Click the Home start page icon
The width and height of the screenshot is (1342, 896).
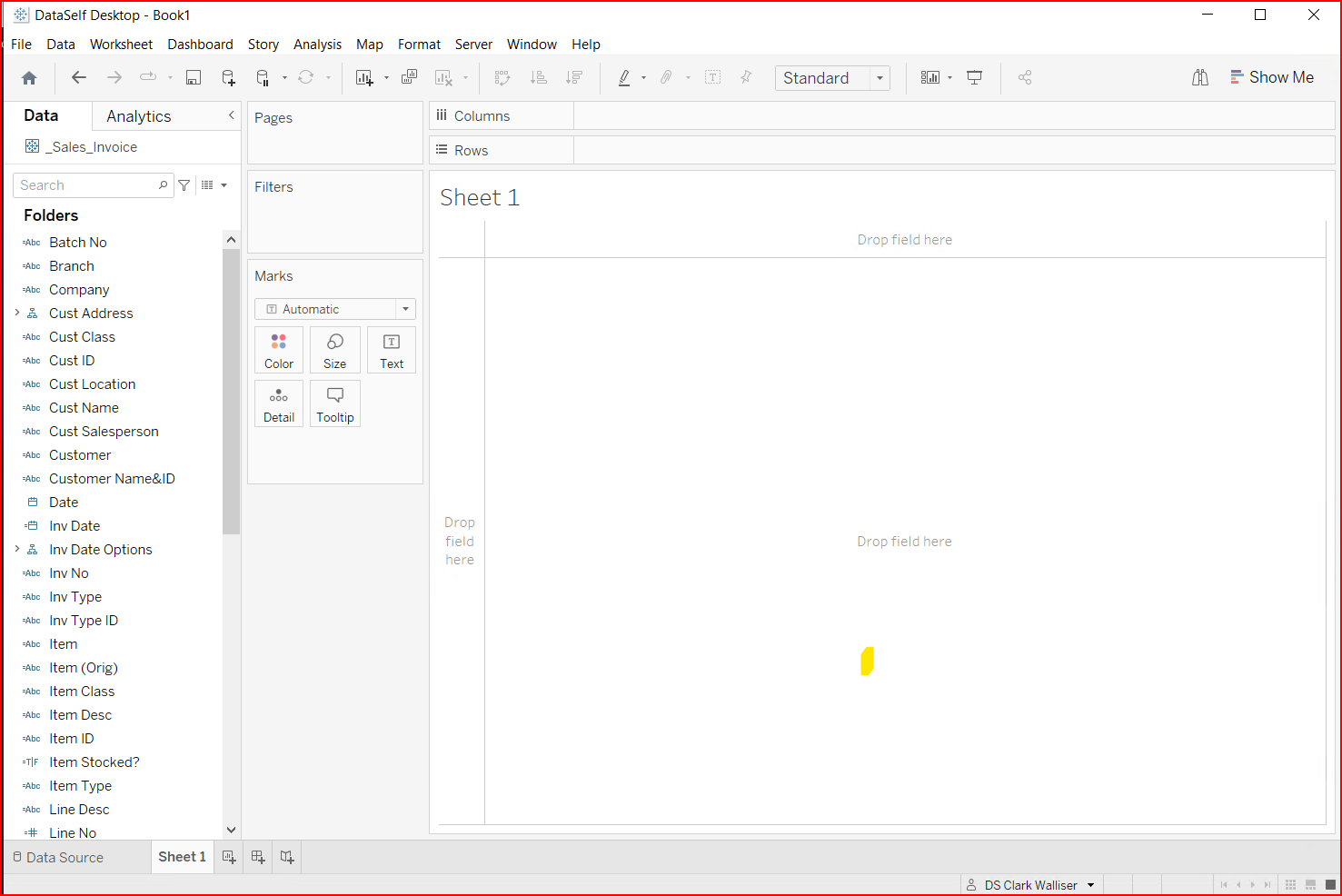29,78
